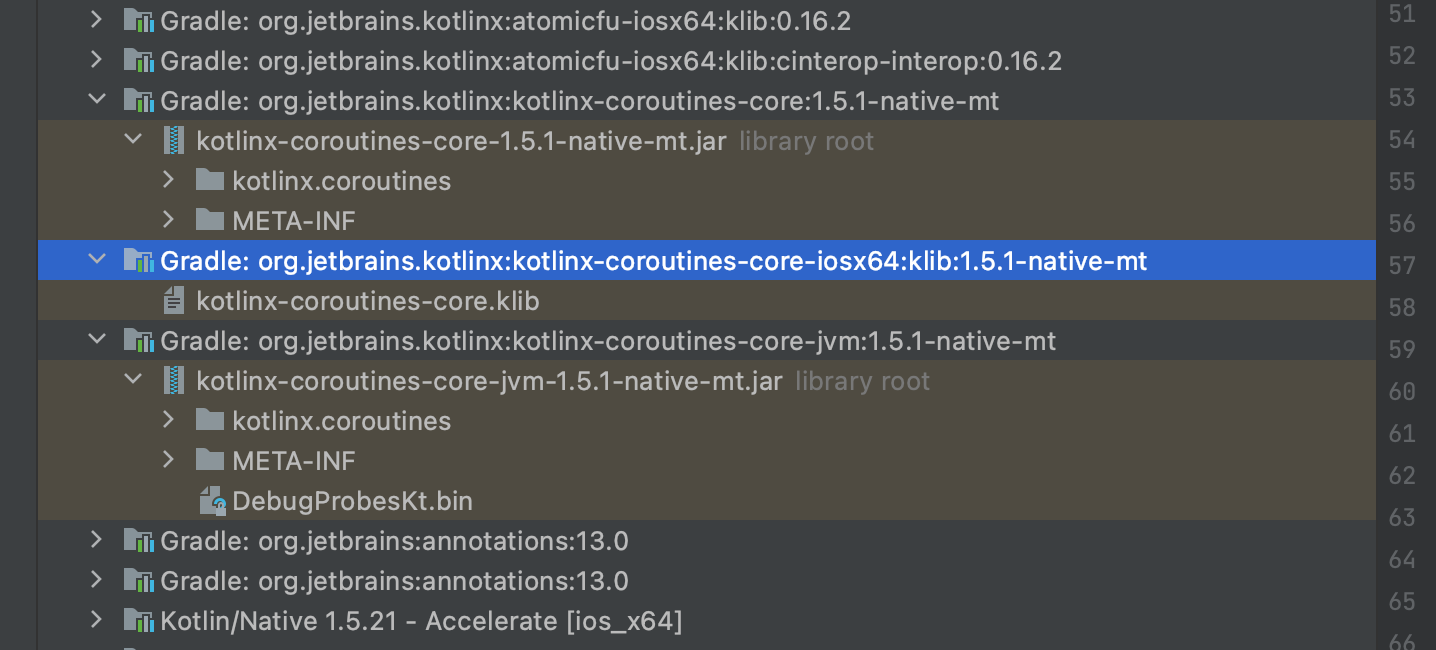The image size is (1436, 650).
Task: Click the library icon of atomicfu cinterop-interop entry
Action: click(x=138, y=61)
